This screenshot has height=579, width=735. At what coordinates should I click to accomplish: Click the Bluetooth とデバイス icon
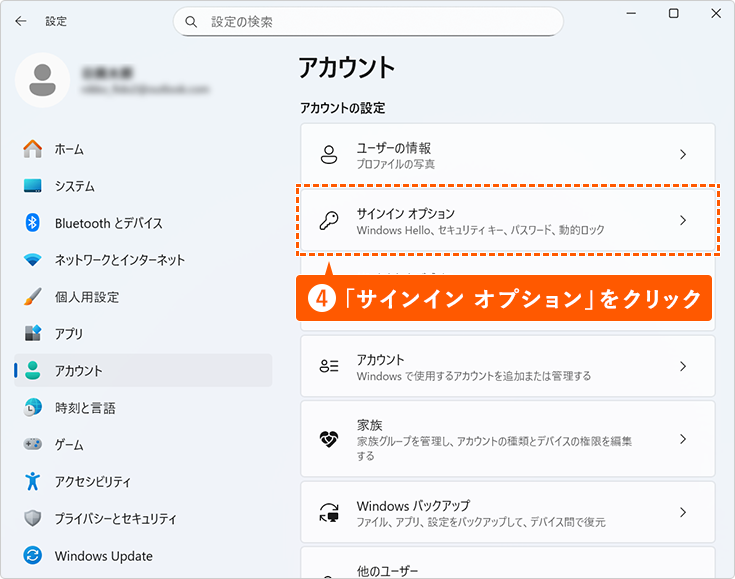(33, 223)
